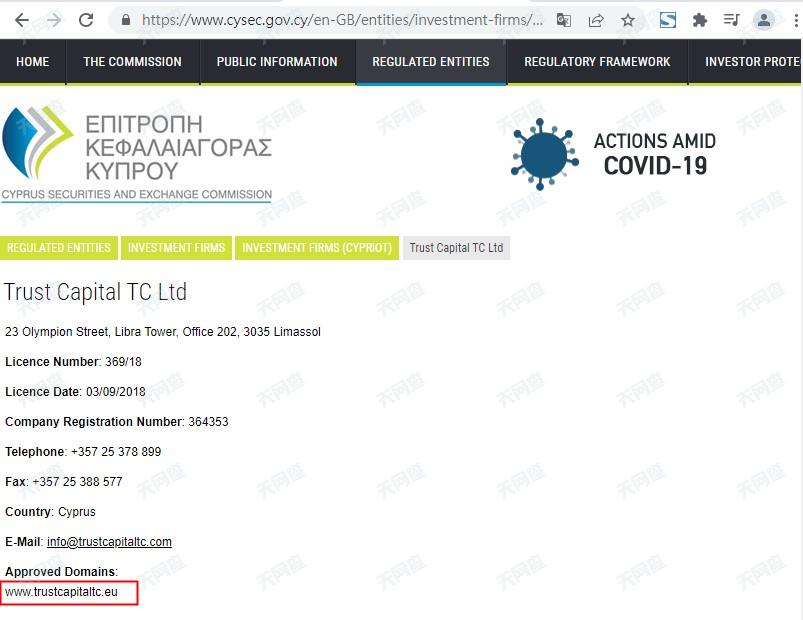Open THE COMMISSION menu
Screen dimensions: 803x620
[x=133, y=62]
